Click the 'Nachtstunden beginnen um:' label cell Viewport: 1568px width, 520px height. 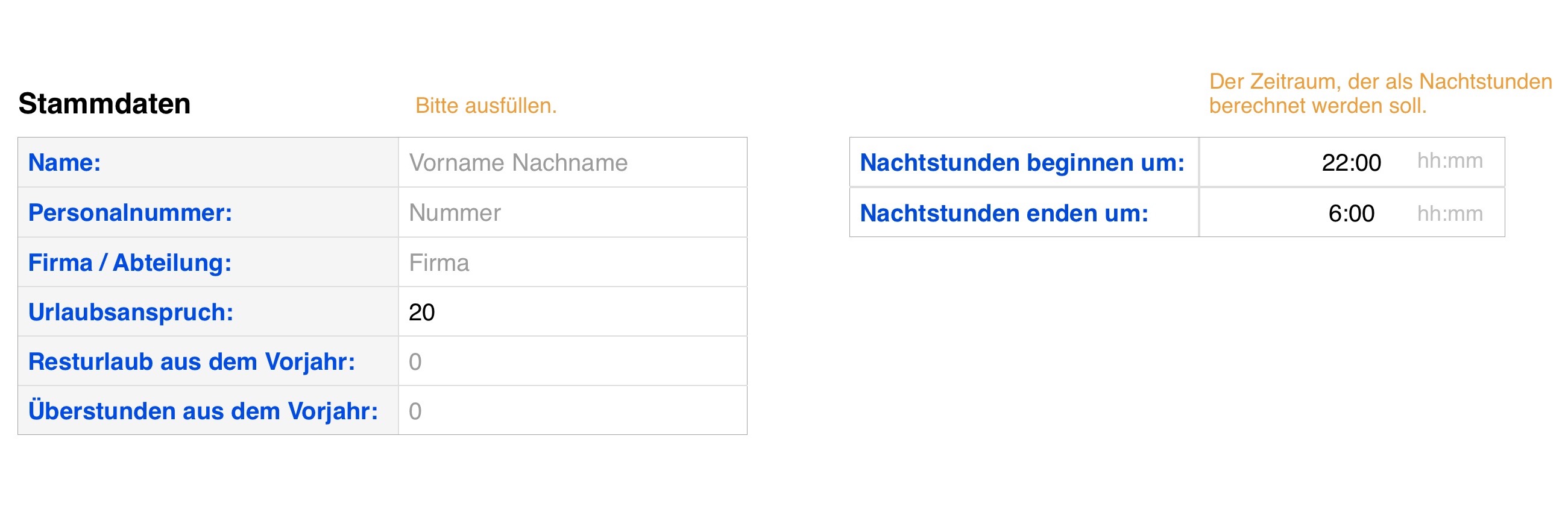point(1022,163)
